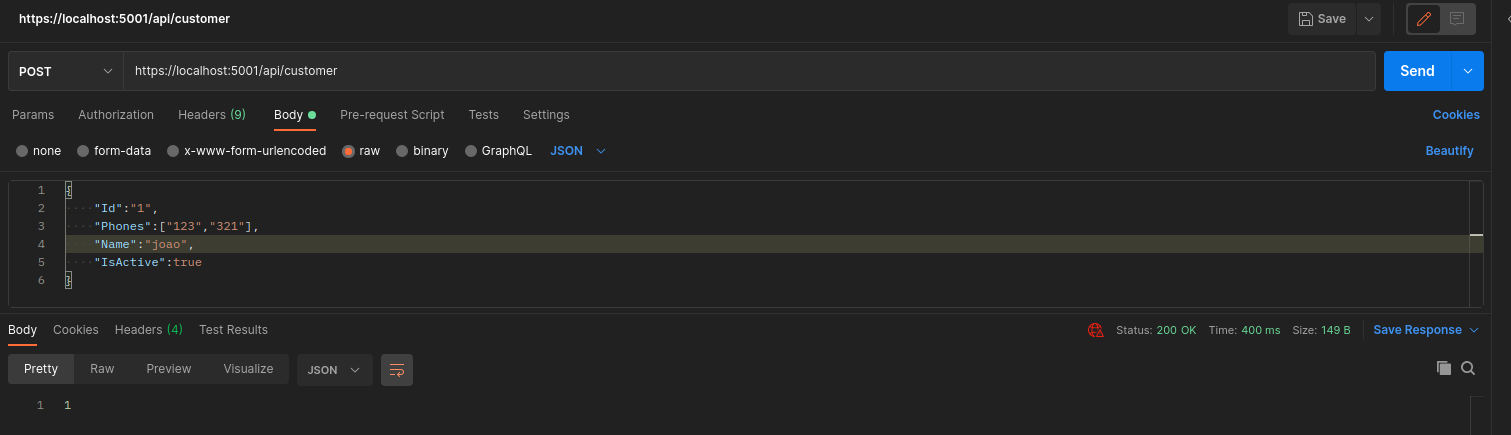Click the red network globe icon
This screenshot has height=435, width=1511.
pos(1095,330)
